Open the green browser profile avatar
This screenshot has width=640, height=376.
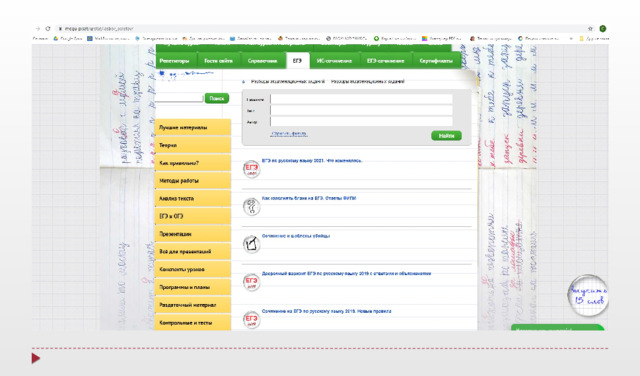pyautogui.click(x=603, y=29)
